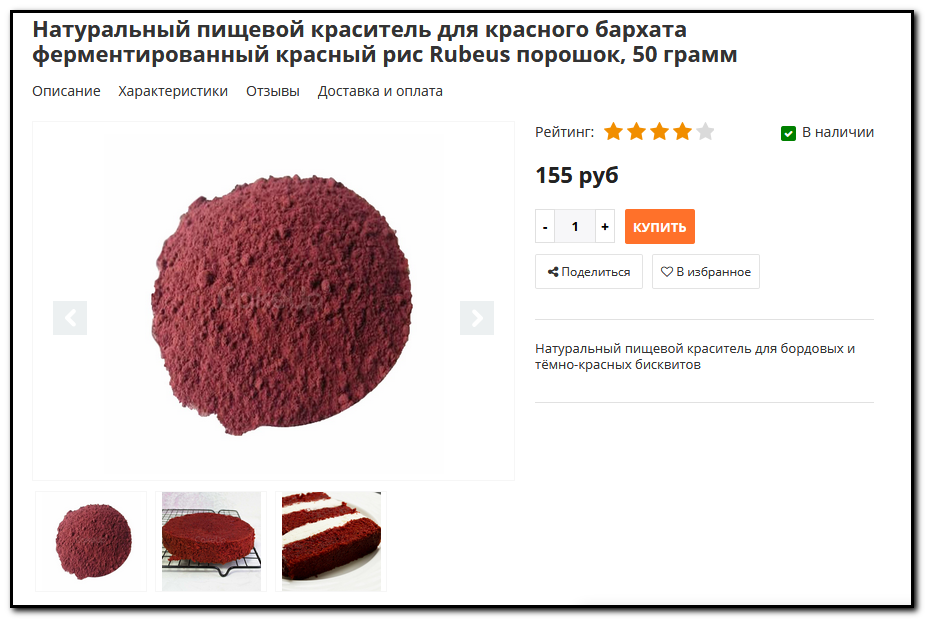Decrease quantity with minus button
The image size is (925, 619).
point(545,227)
